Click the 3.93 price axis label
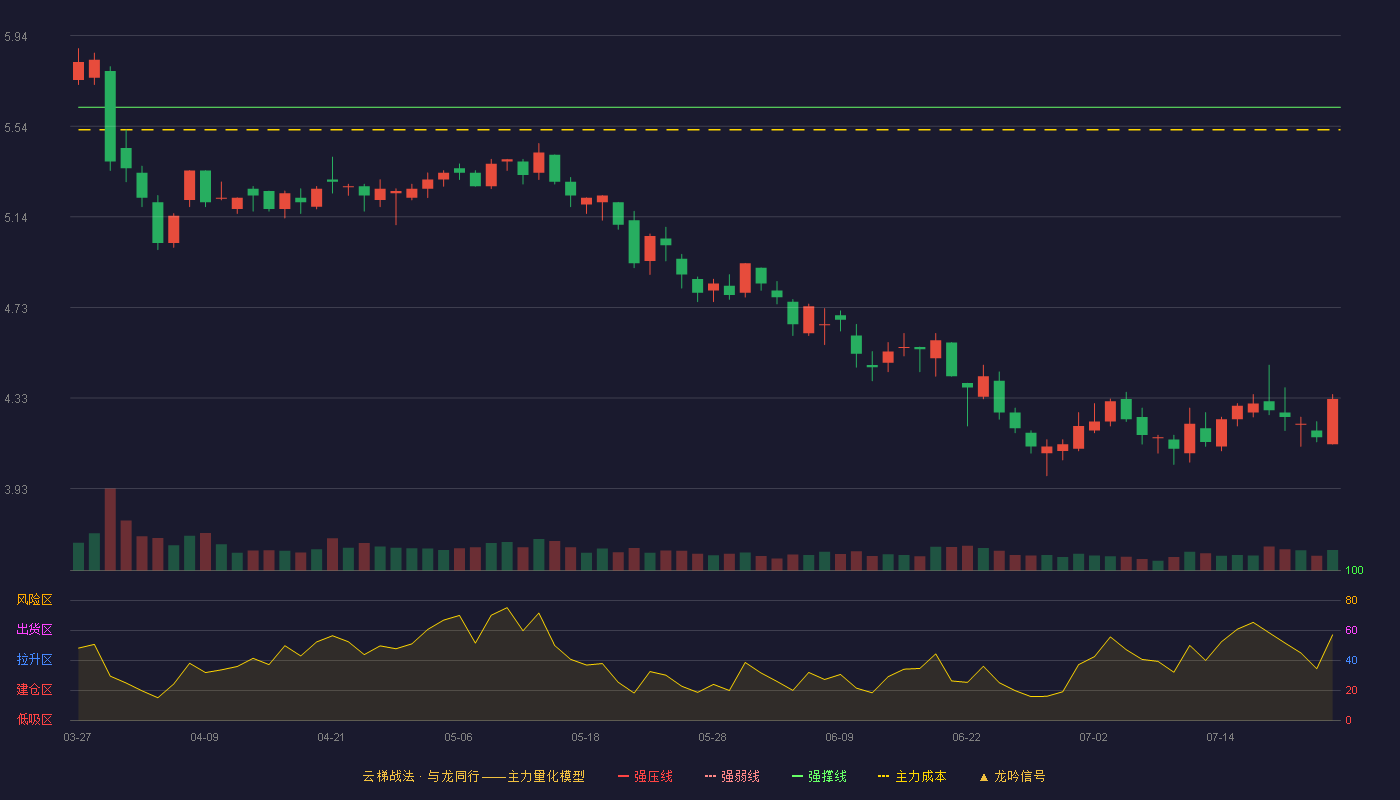The height and width of the screenshot is (800, 1400). [x=16, y=490]
